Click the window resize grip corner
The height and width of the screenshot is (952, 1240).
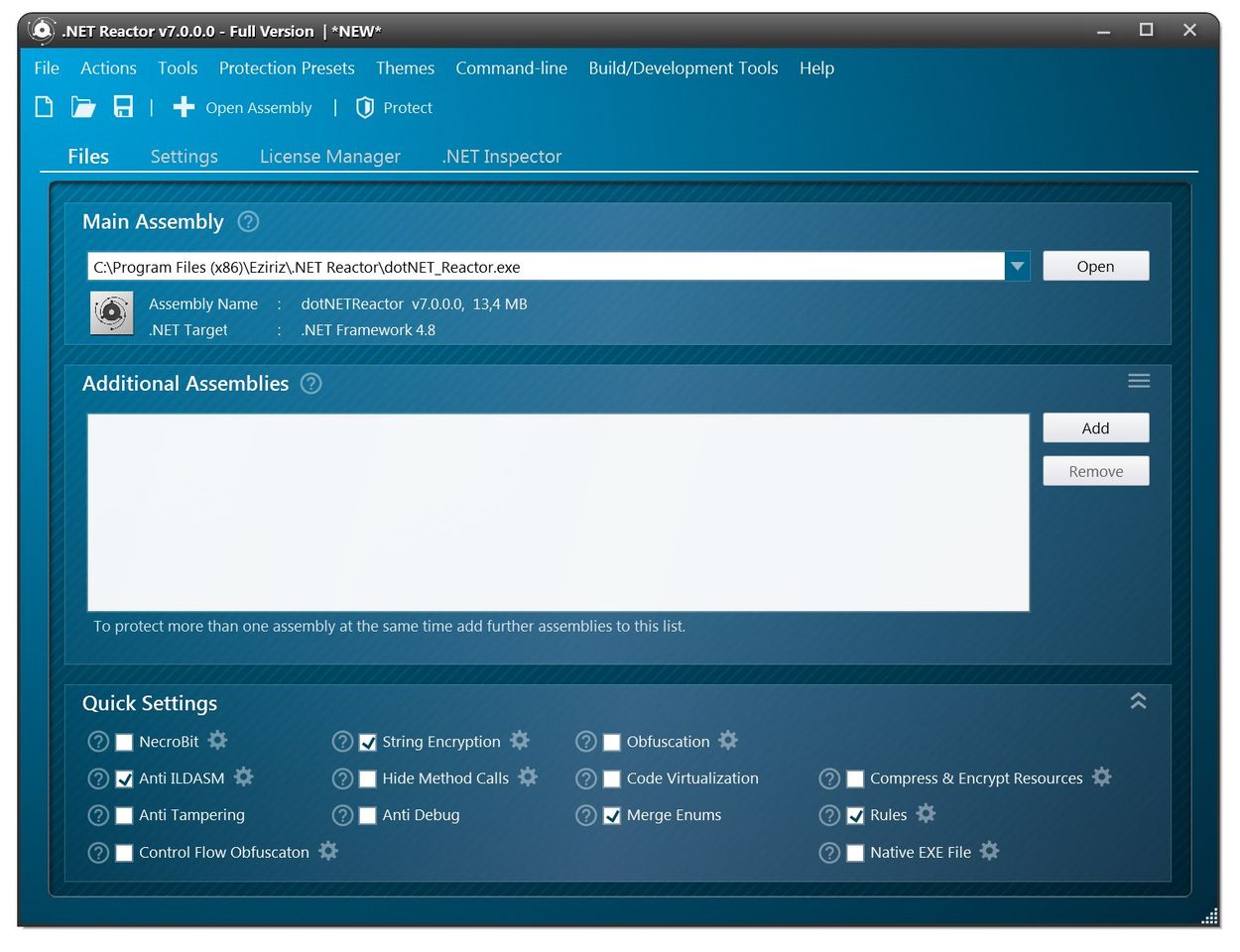(1210, 916)
